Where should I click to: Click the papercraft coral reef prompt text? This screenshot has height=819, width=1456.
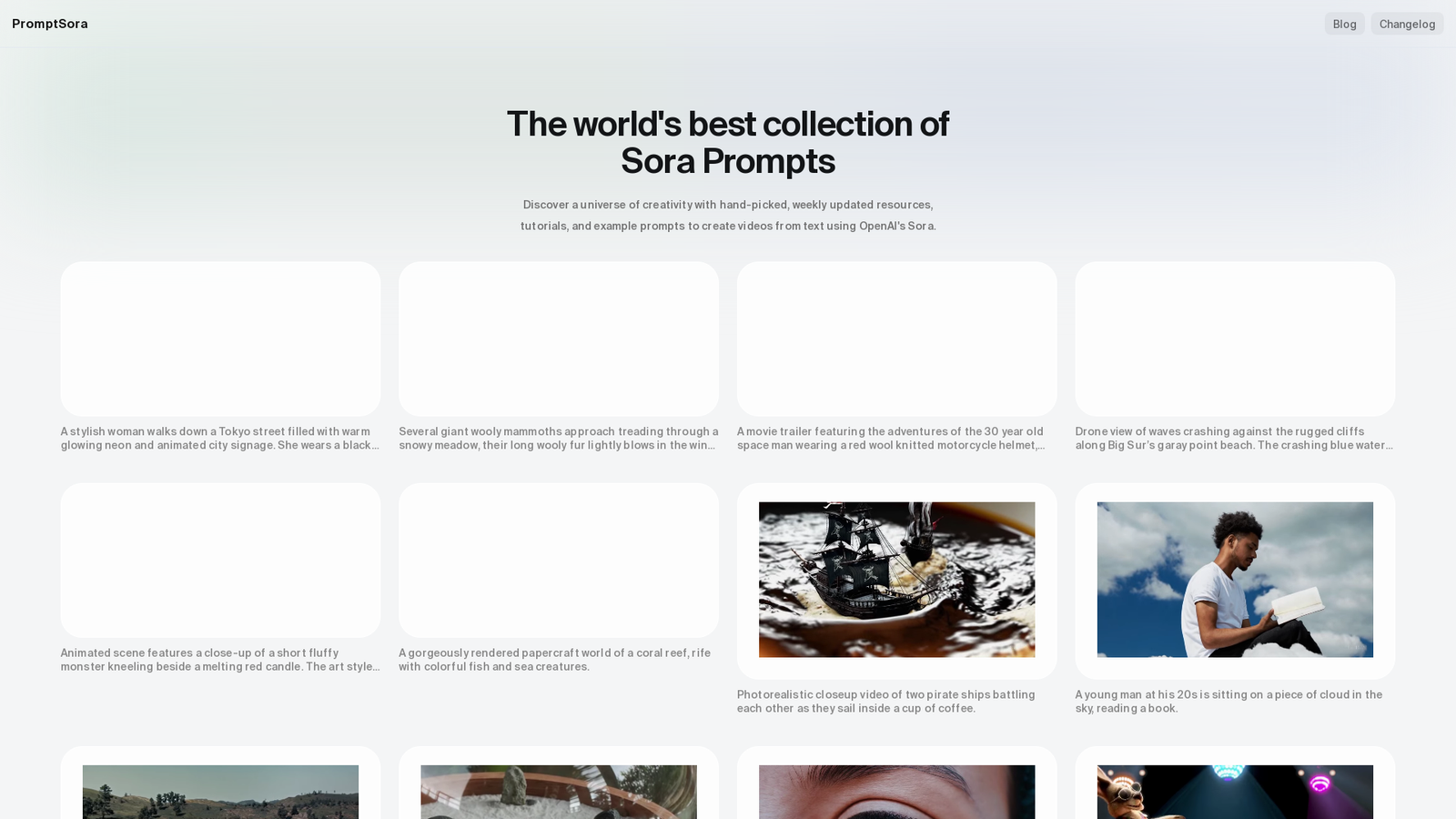click(555, 660)
